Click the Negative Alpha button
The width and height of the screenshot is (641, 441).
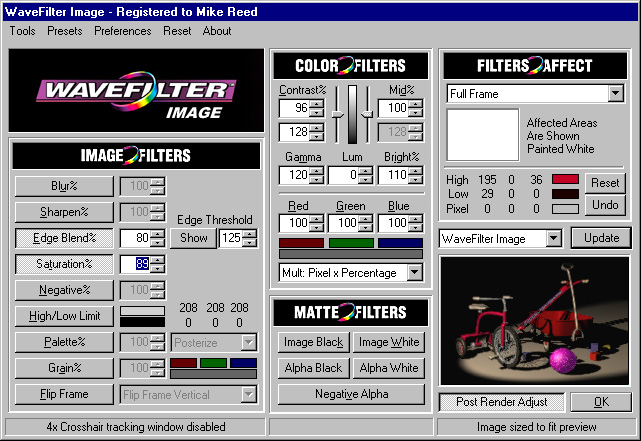pos(352,394)
